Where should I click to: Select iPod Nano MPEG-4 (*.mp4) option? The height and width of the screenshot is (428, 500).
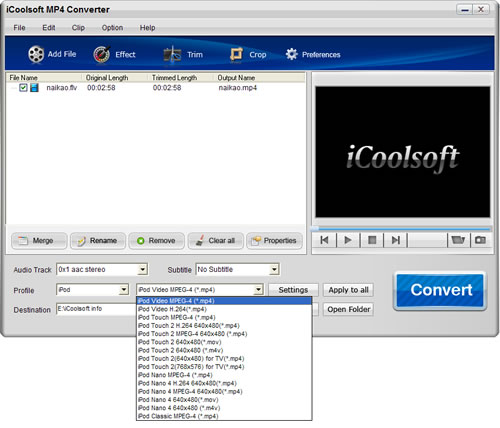coord(224,375)
